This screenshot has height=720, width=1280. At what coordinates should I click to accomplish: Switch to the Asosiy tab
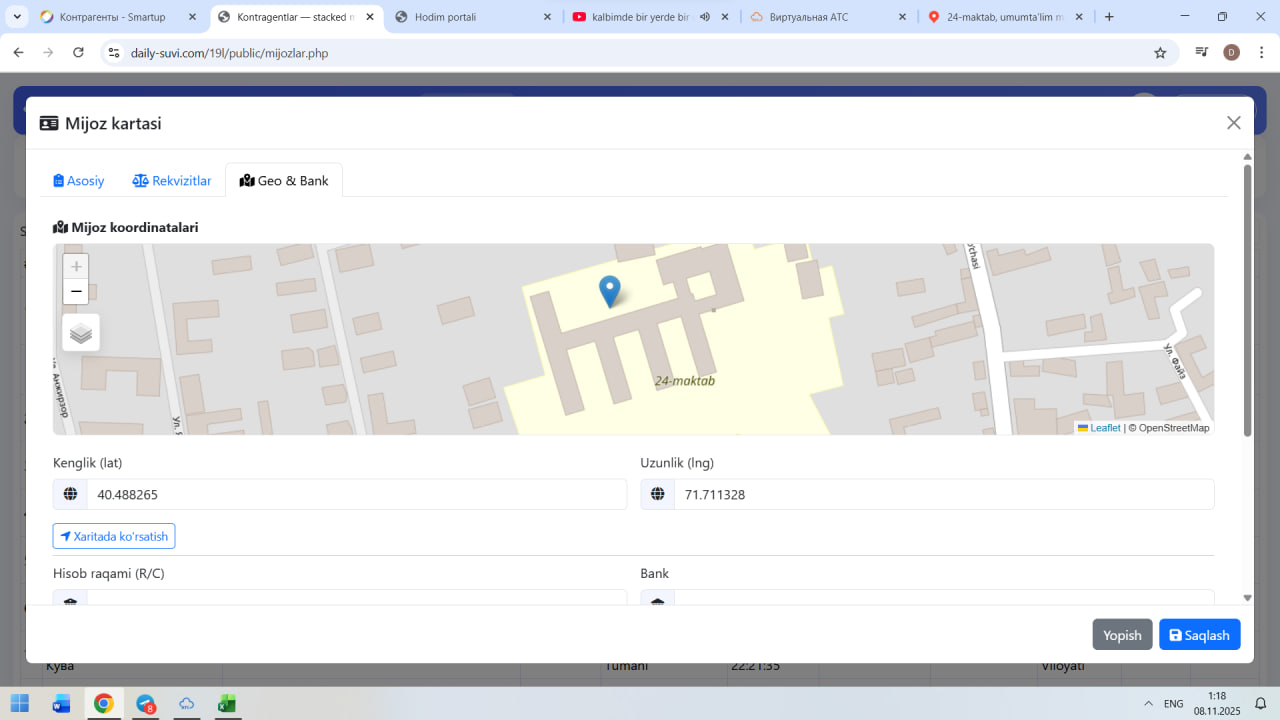pos(79,181)
